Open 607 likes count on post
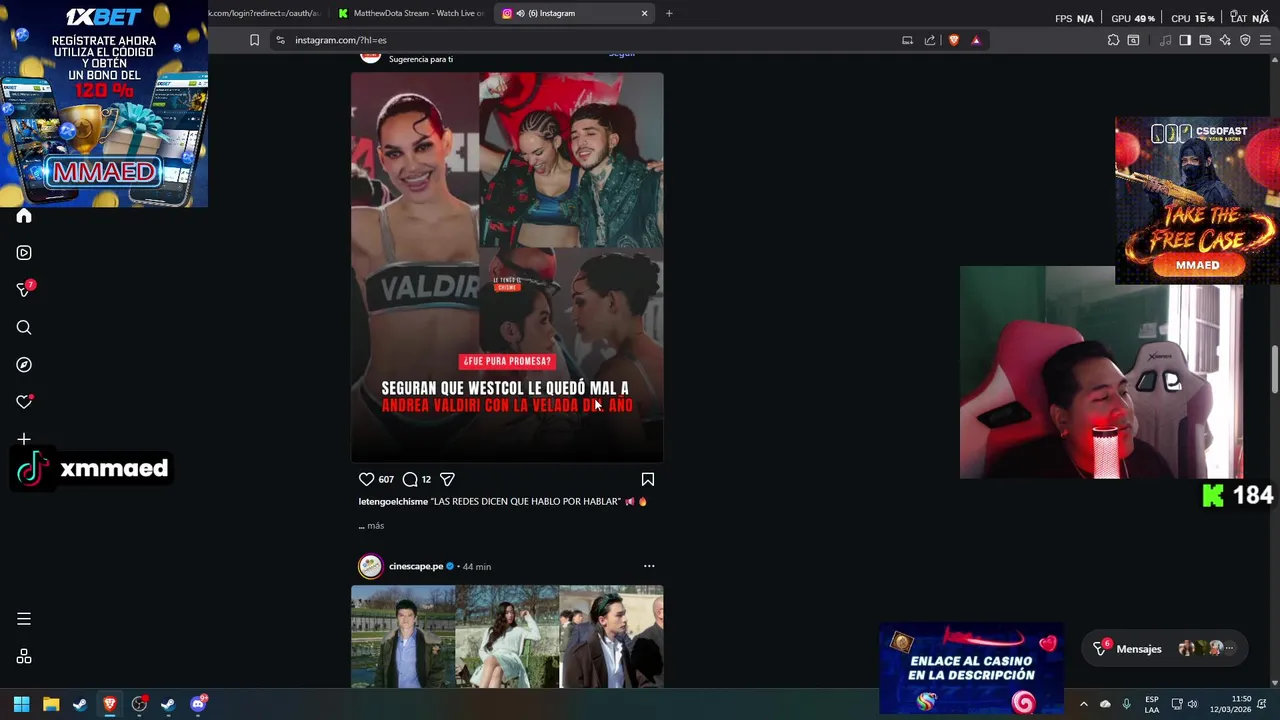This screenshot has height=720, width=1280. tap(386, 480)
